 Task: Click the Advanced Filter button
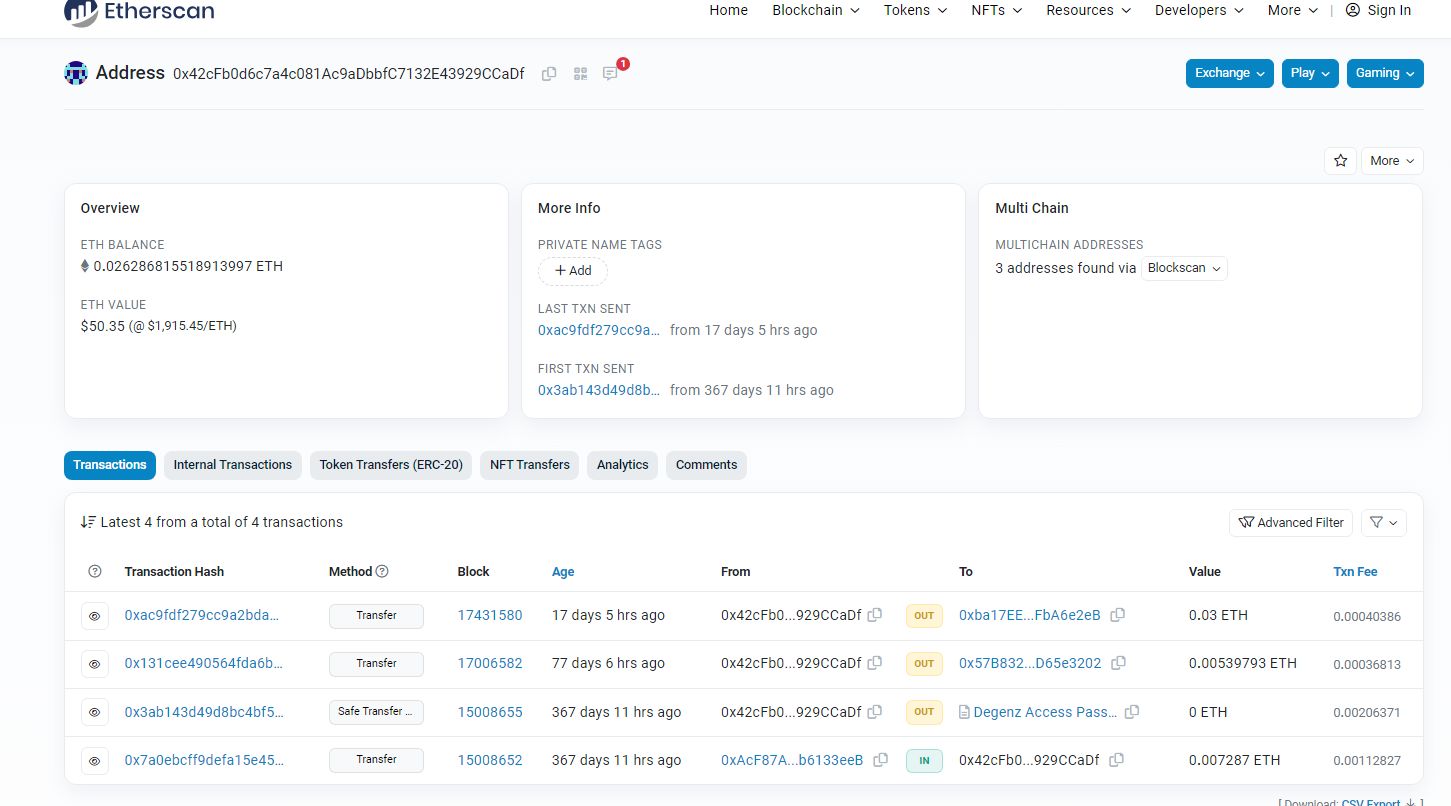[x=1291, y=522]
